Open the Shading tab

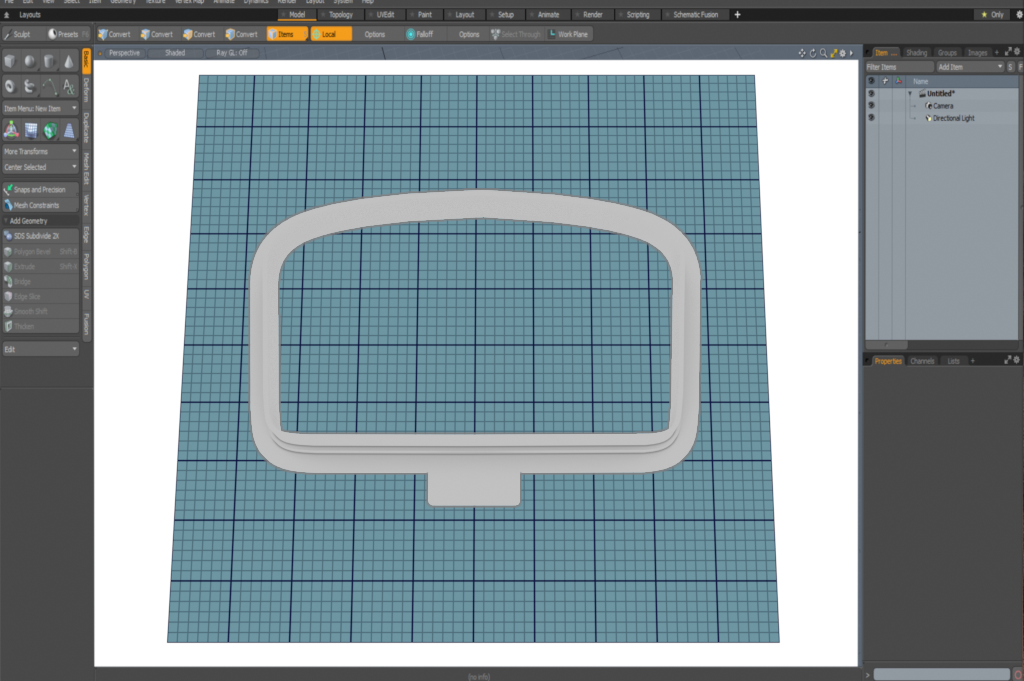click(x=916, y=52)
